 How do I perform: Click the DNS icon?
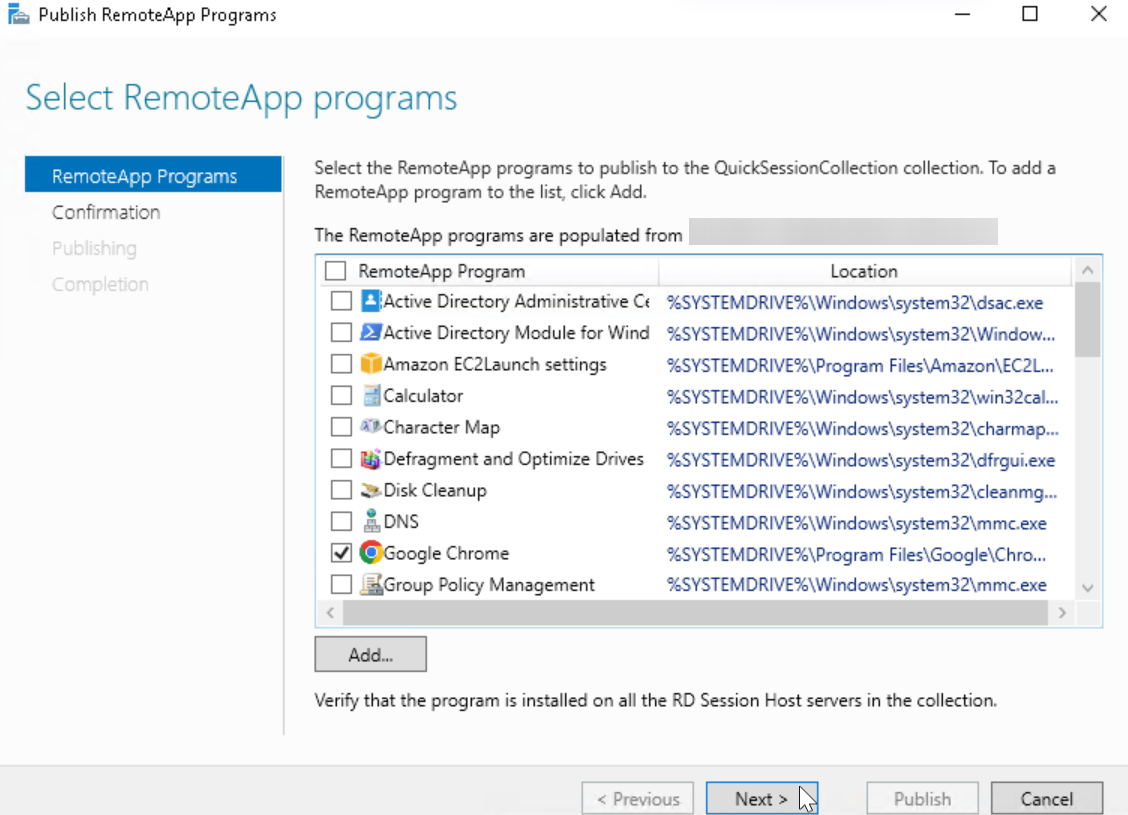[x=371, y=521]
